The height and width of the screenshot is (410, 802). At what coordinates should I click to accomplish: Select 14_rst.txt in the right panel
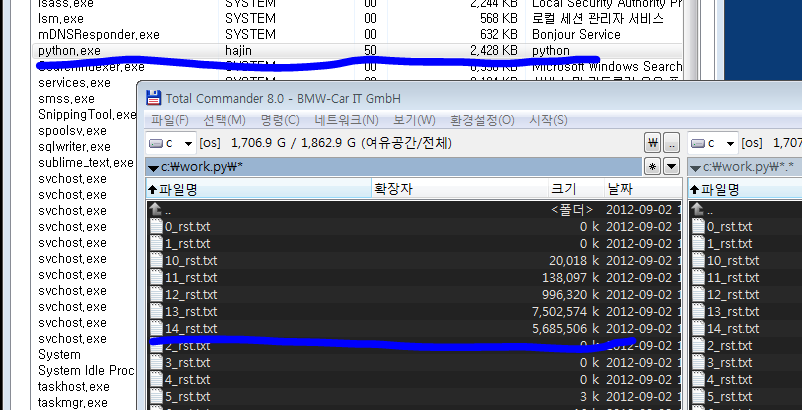click(x=733, y=328)
